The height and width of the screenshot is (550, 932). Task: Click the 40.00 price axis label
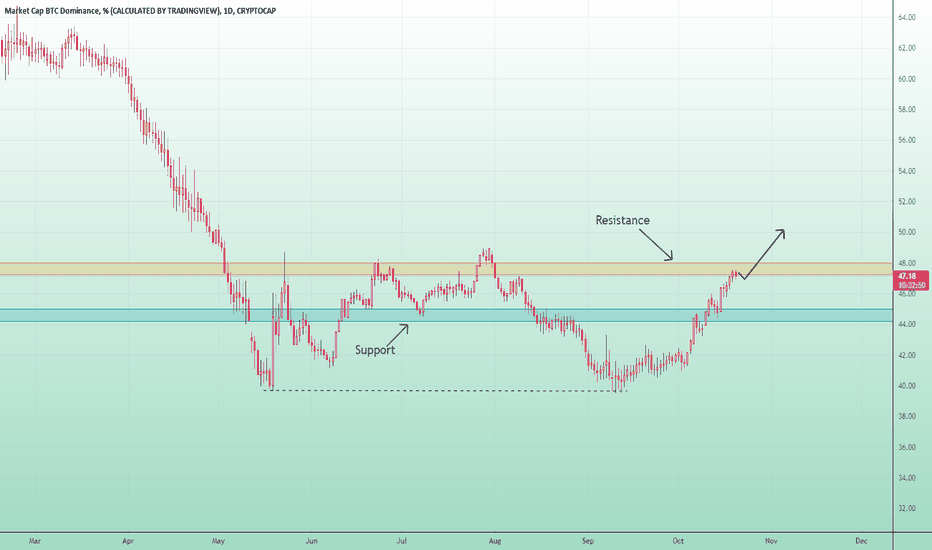coord(906,386)
